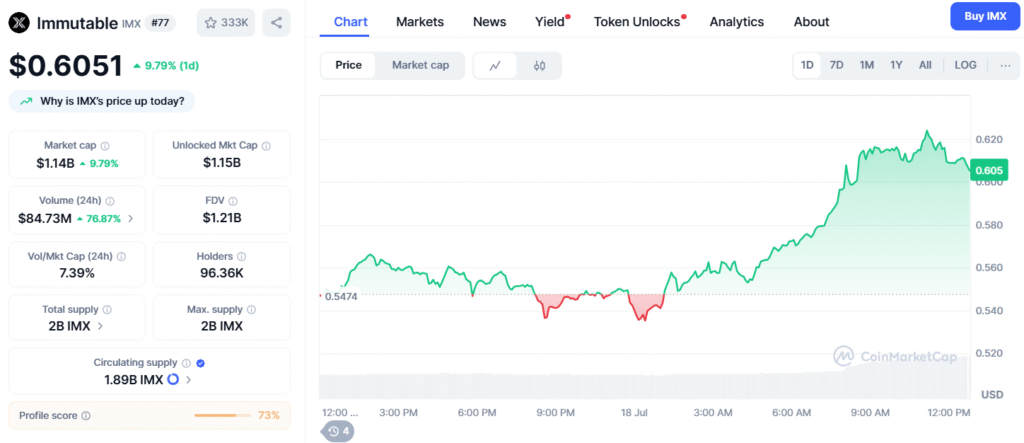Add IMX to watchlist via star button
The width and height of the screenshot is (1024, 443).
[226, 23]
